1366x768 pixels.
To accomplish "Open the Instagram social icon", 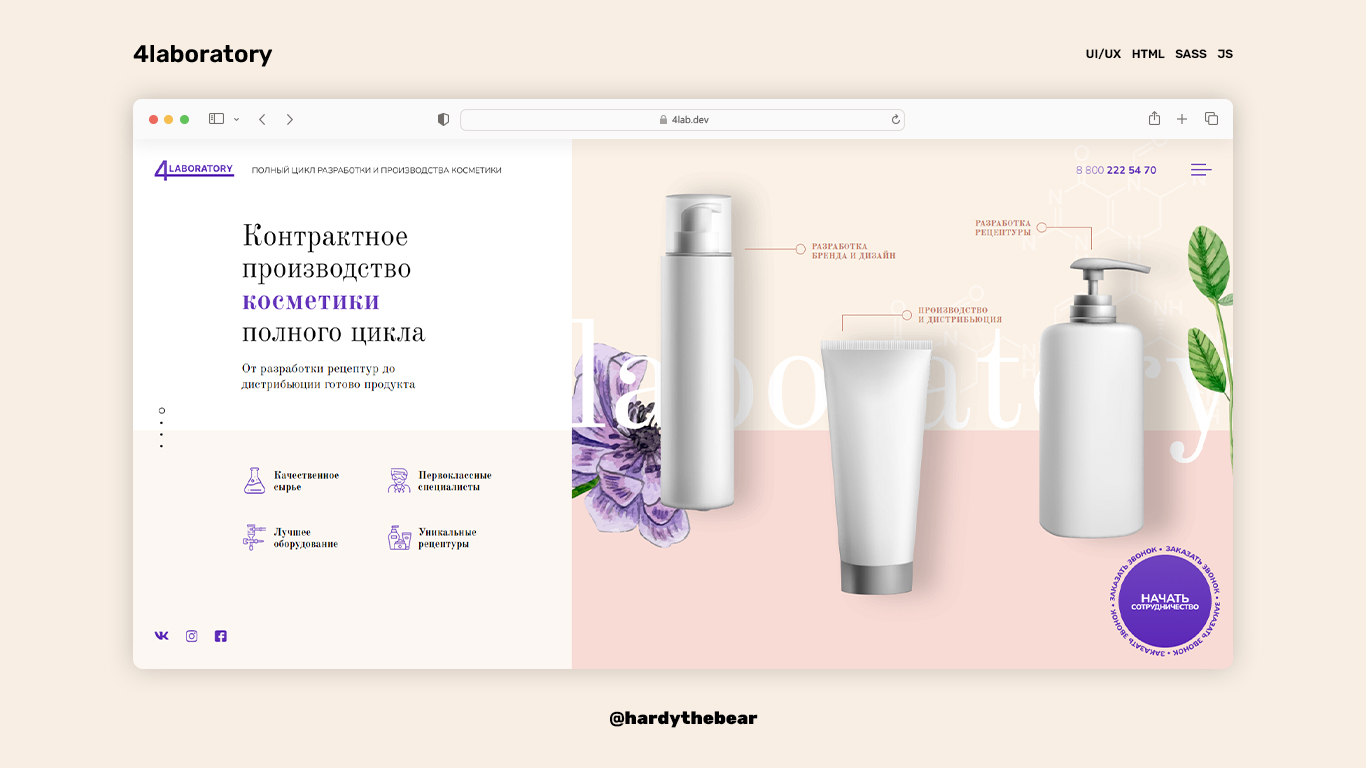I will click(x=191, y=636).
